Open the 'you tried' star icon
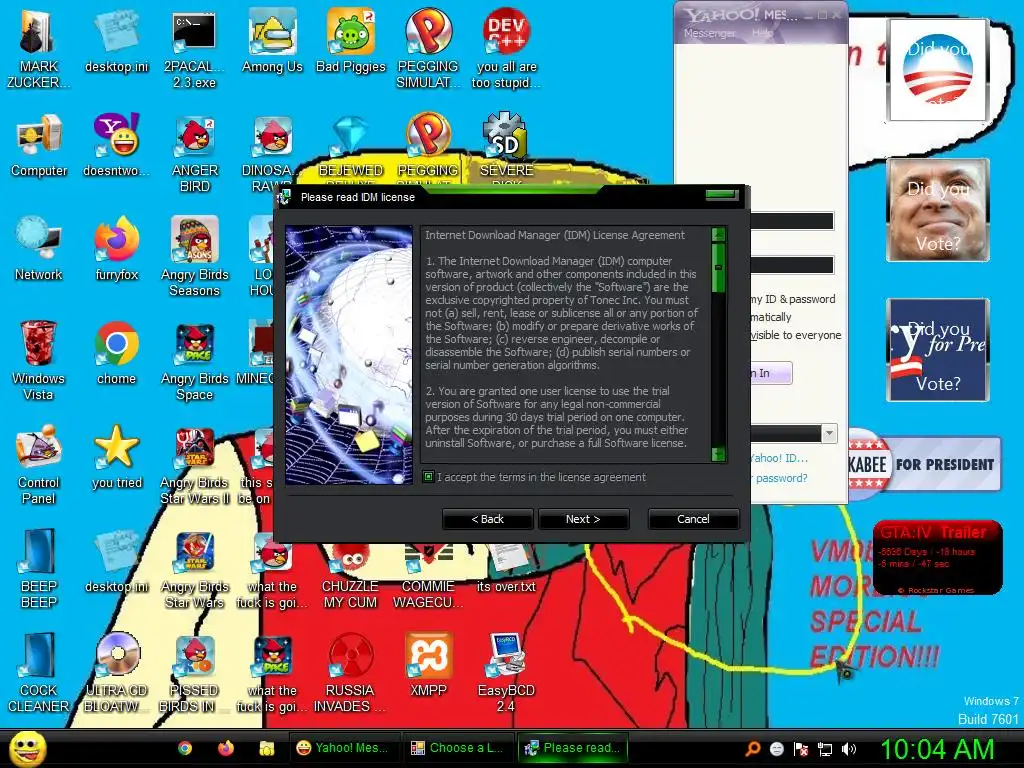Image resolution: width=1024 pixels, height=768 pixels. [116, 456]
